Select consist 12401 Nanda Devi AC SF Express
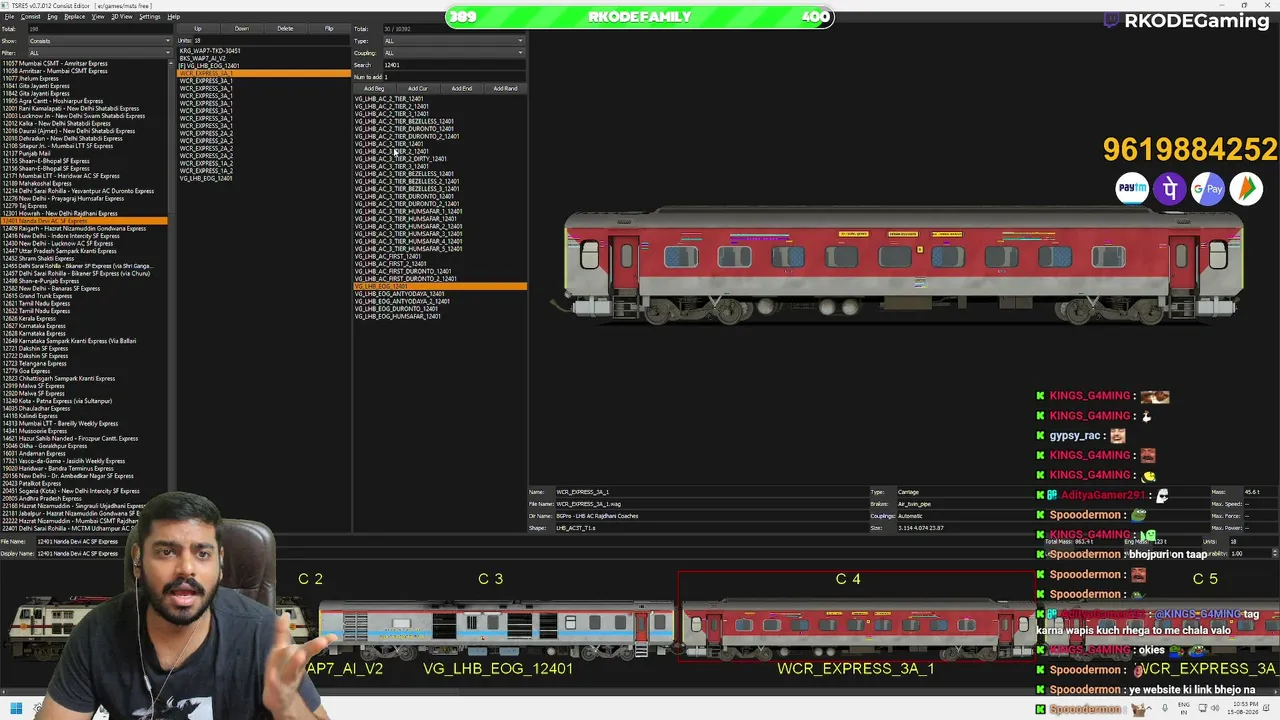 [84, 221]
